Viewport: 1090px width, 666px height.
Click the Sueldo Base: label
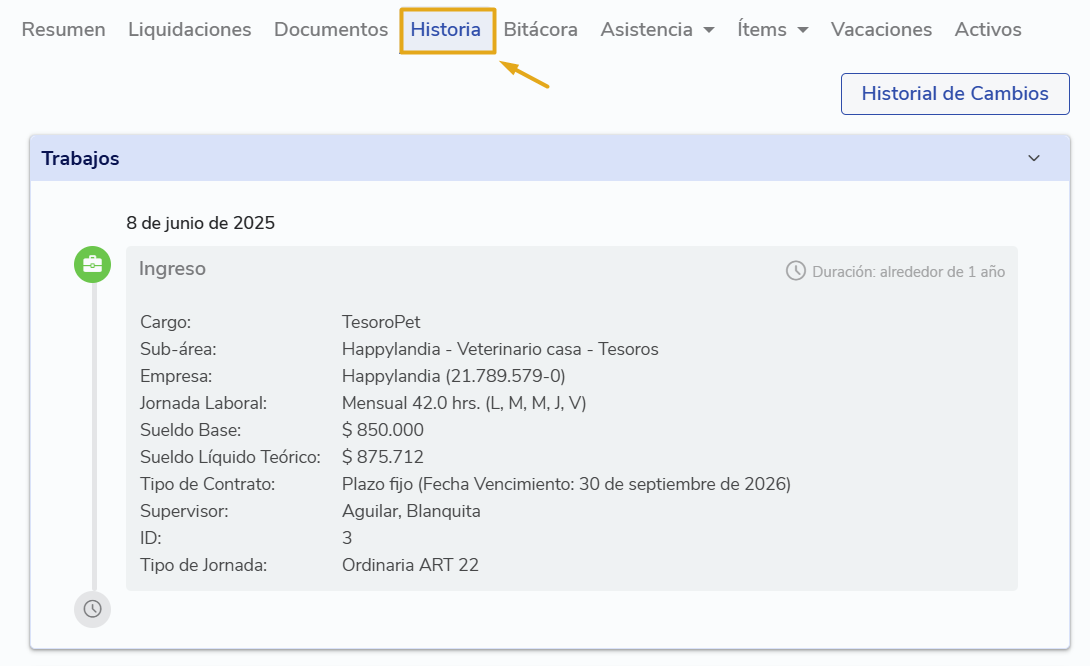pos(190,430)
